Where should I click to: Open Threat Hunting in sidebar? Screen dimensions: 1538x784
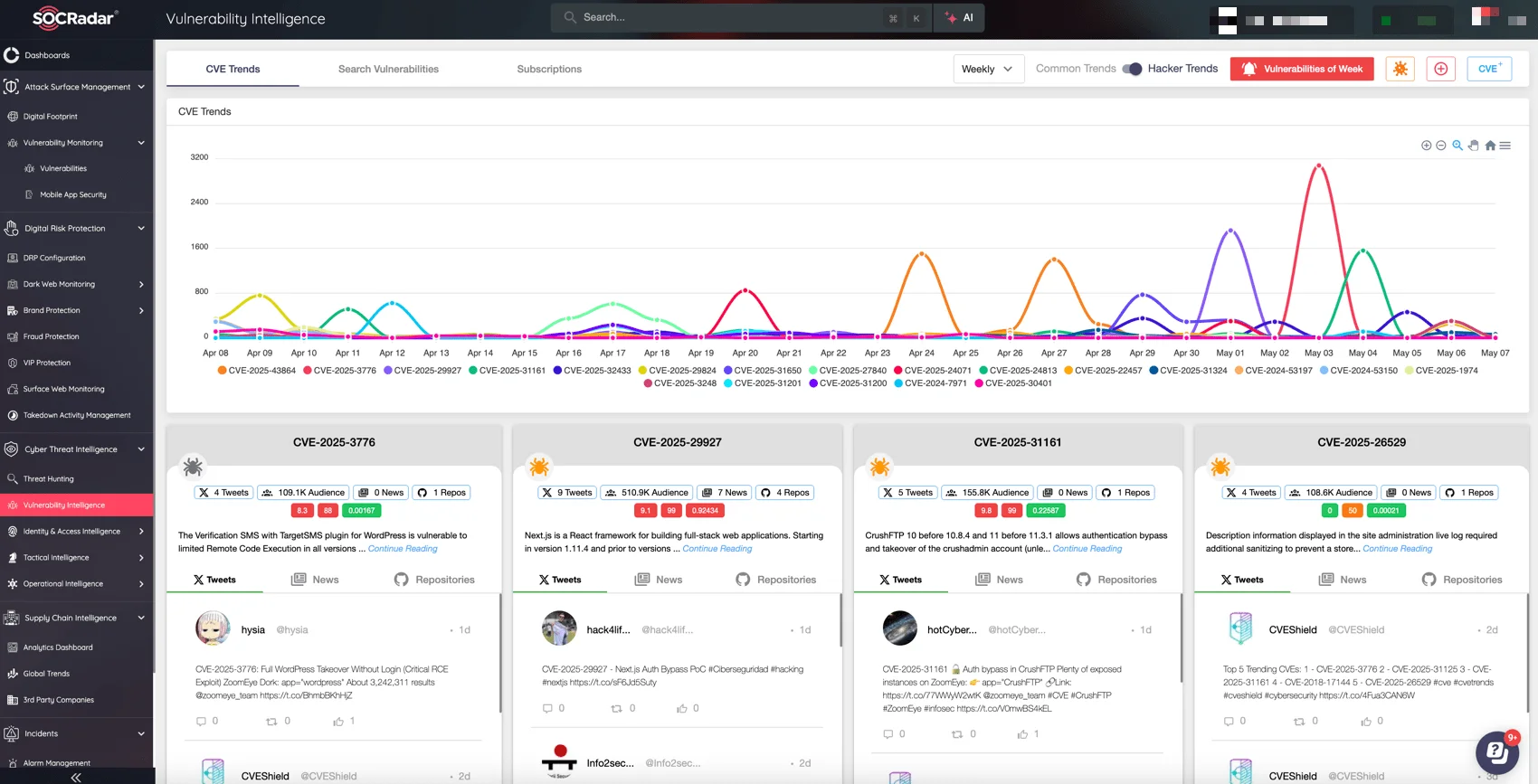pos(49,479)
